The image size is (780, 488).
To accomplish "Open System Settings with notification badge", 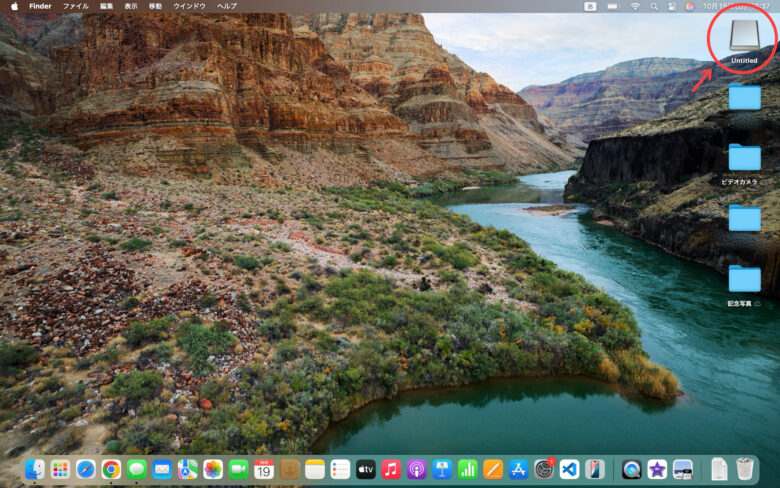I will [544, 469].
